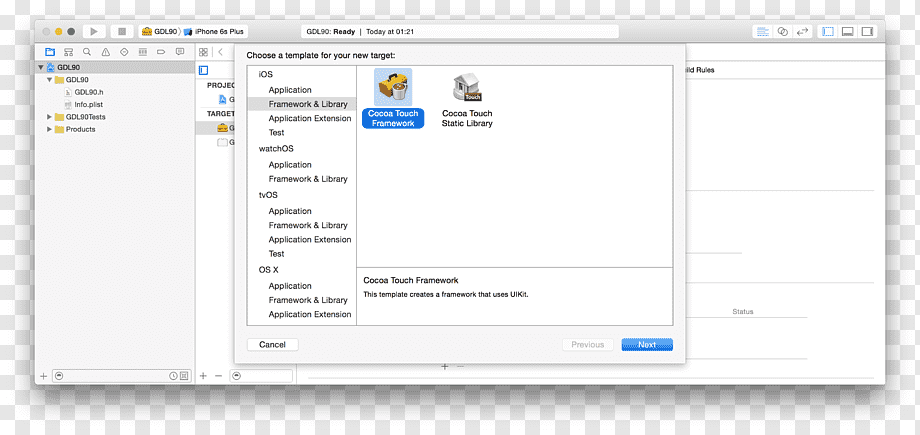
Task: Hide the Navigator panel toggle
Action: pos(828,32)
